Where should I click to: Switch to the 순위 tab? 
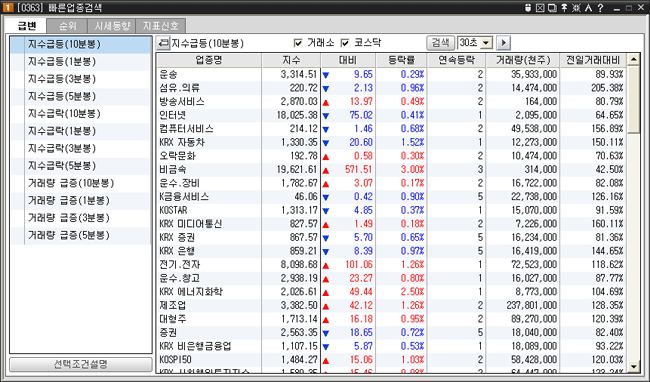click(68, 26)
